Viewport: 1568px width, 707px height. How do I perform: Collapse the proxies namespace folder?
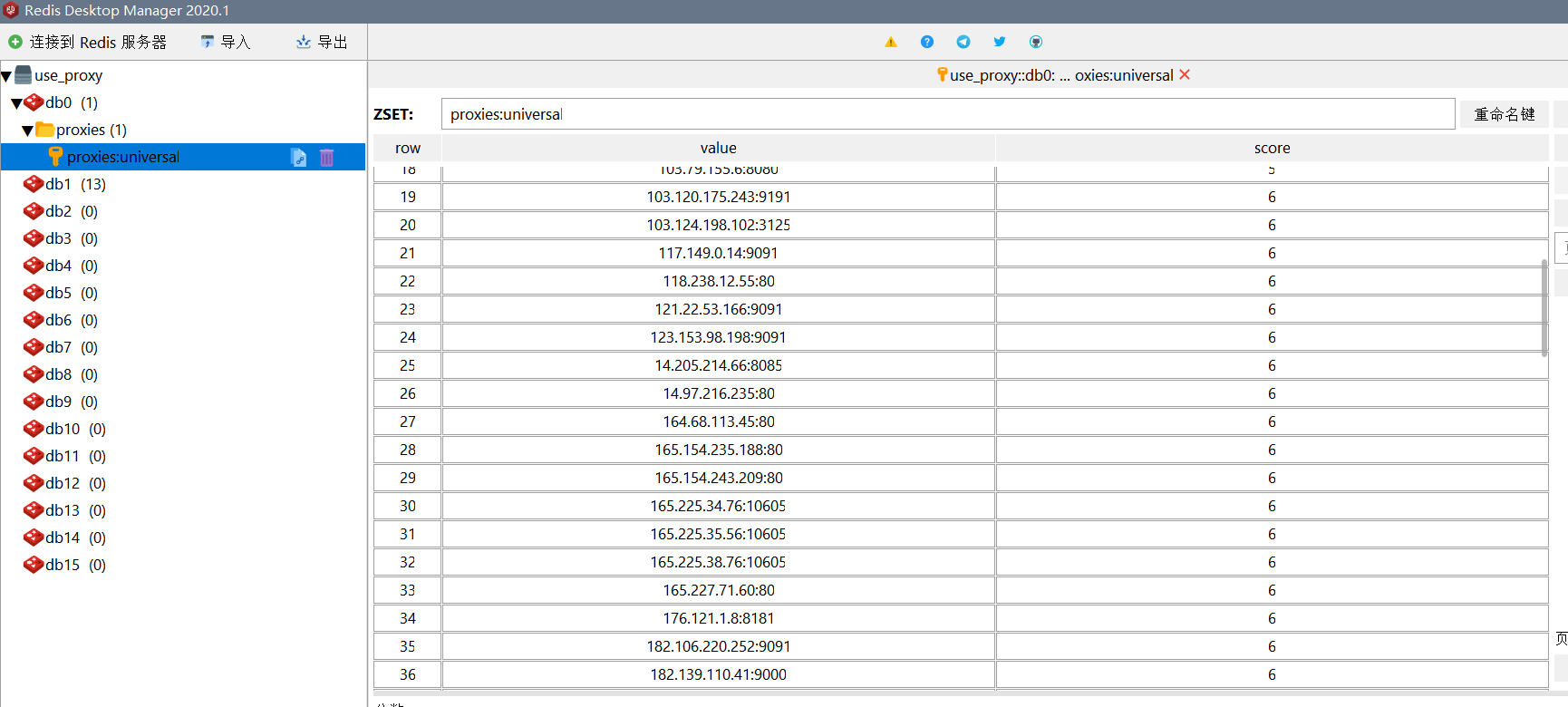coord(27,131)
